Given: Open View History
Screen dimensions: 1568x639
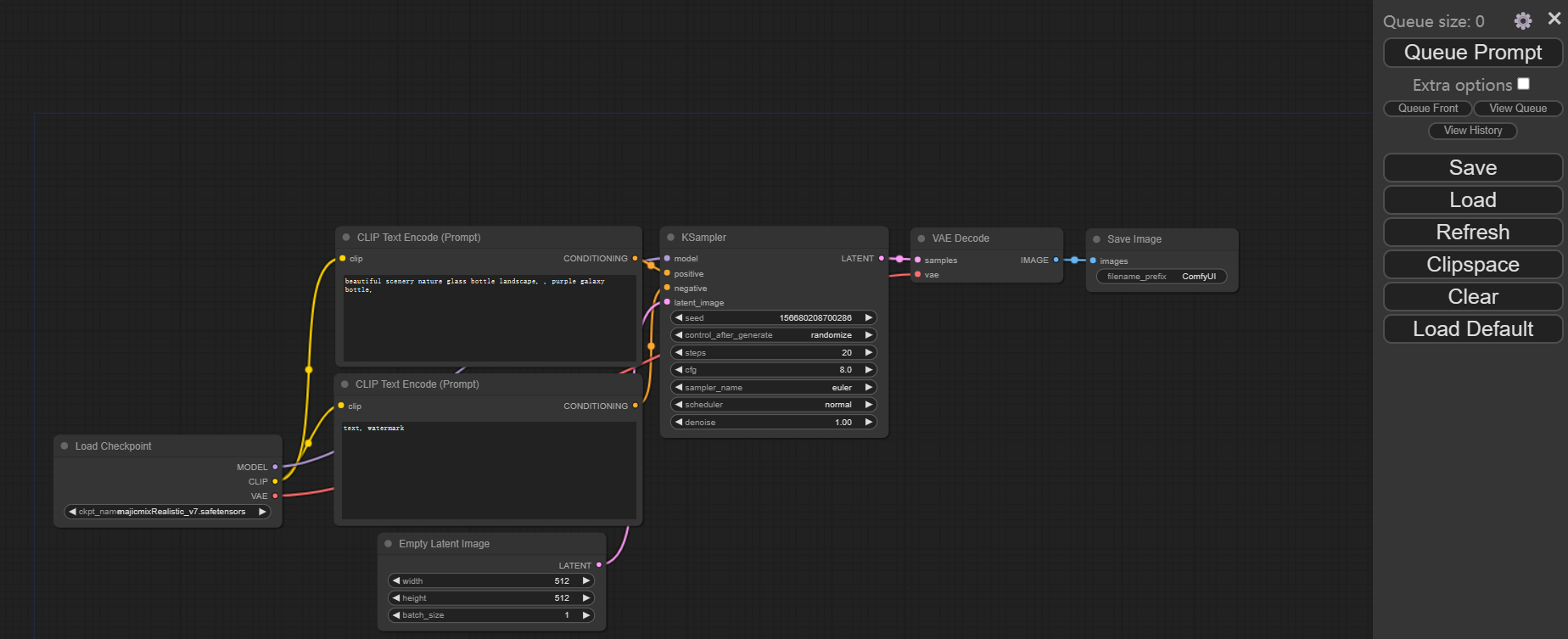Looking at the screenshot, I should coord(1473,131).
